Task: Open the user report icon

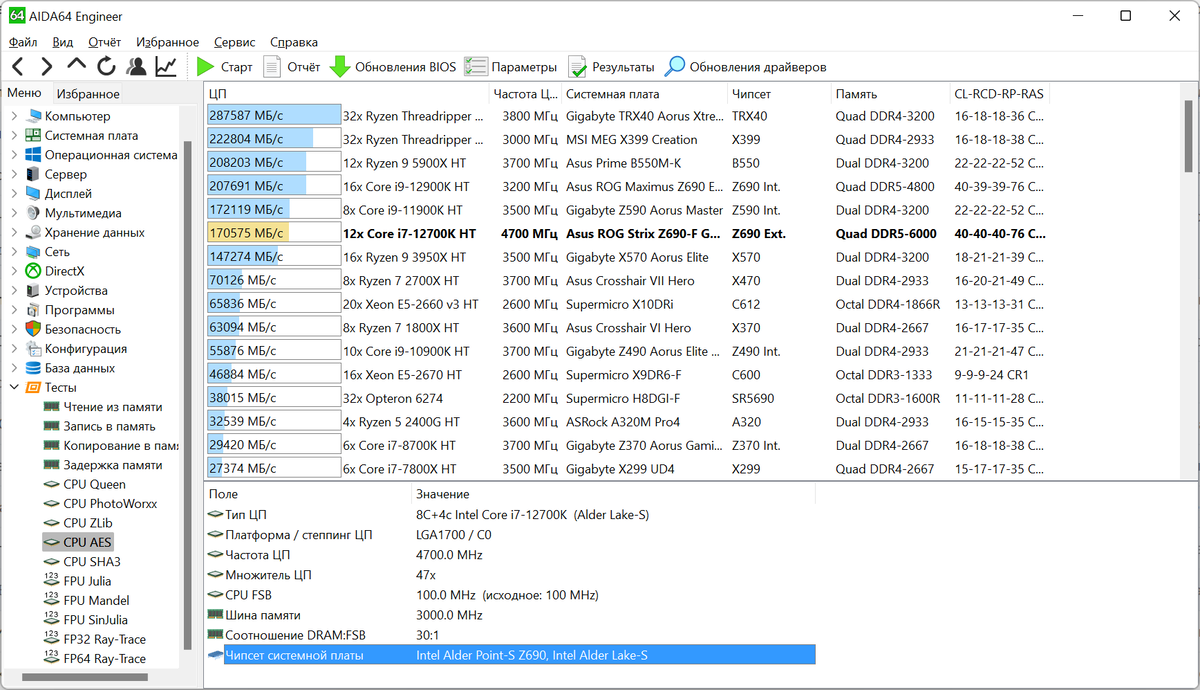Action: point(136,67)
